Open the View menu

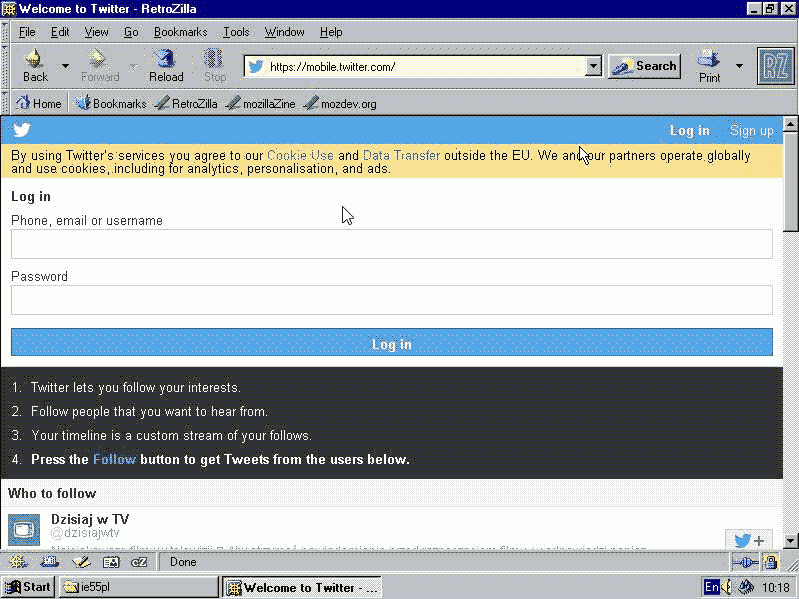click(x=96, y=32)
